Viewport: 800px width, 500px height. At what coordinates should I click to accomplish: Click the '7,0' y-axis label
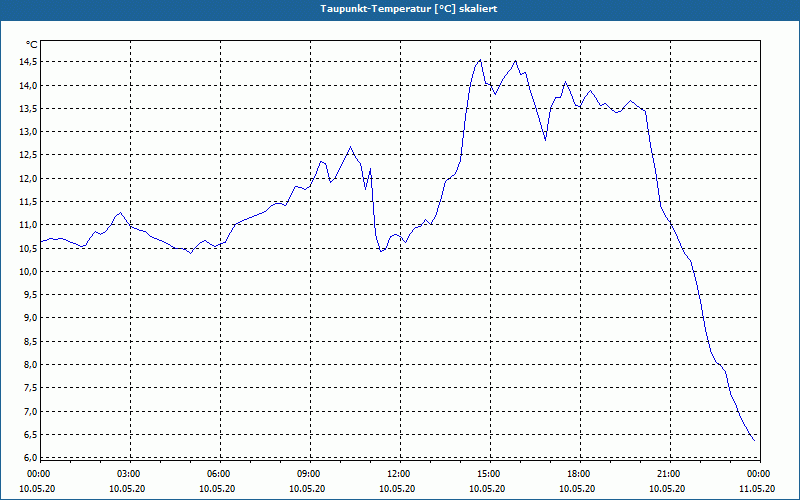(30, 411)
